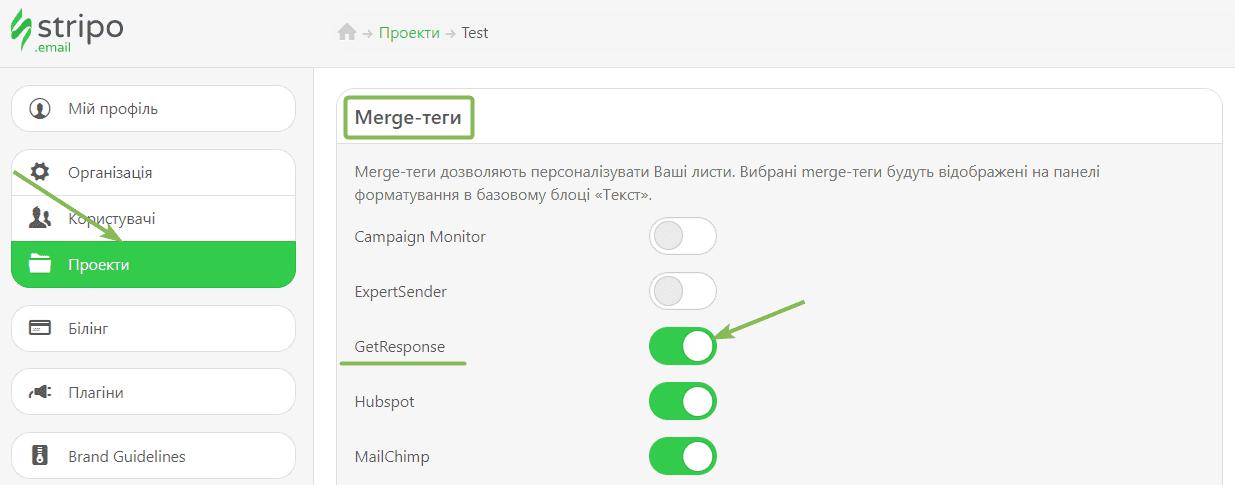Click the Користувачі people icon
Screen dimensions: 1235x485
tap(40, 218)
